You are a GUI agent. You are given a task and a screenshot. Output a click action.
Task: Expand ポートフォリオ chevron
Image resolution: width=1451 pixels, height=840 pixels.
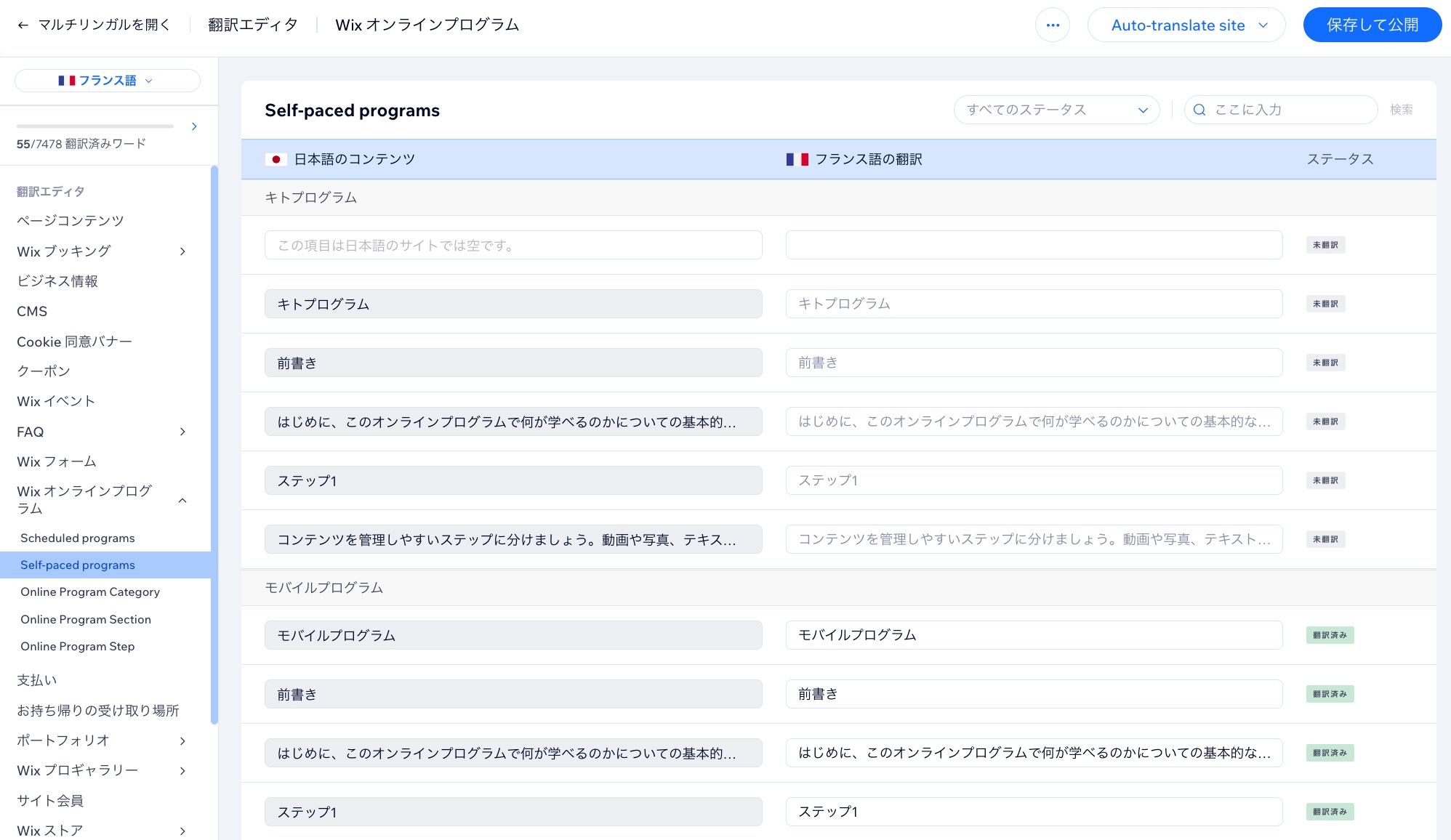(x=182, y=741)
